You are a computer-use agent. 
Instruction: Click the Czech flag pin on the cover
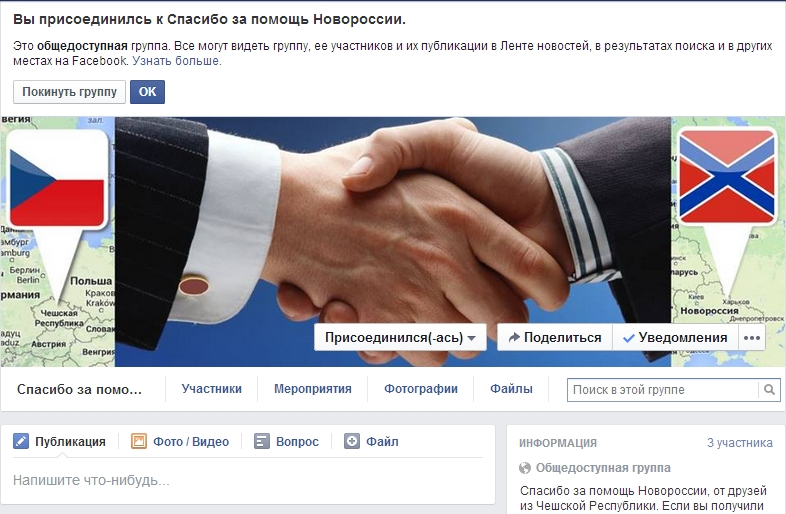[57, 180]
